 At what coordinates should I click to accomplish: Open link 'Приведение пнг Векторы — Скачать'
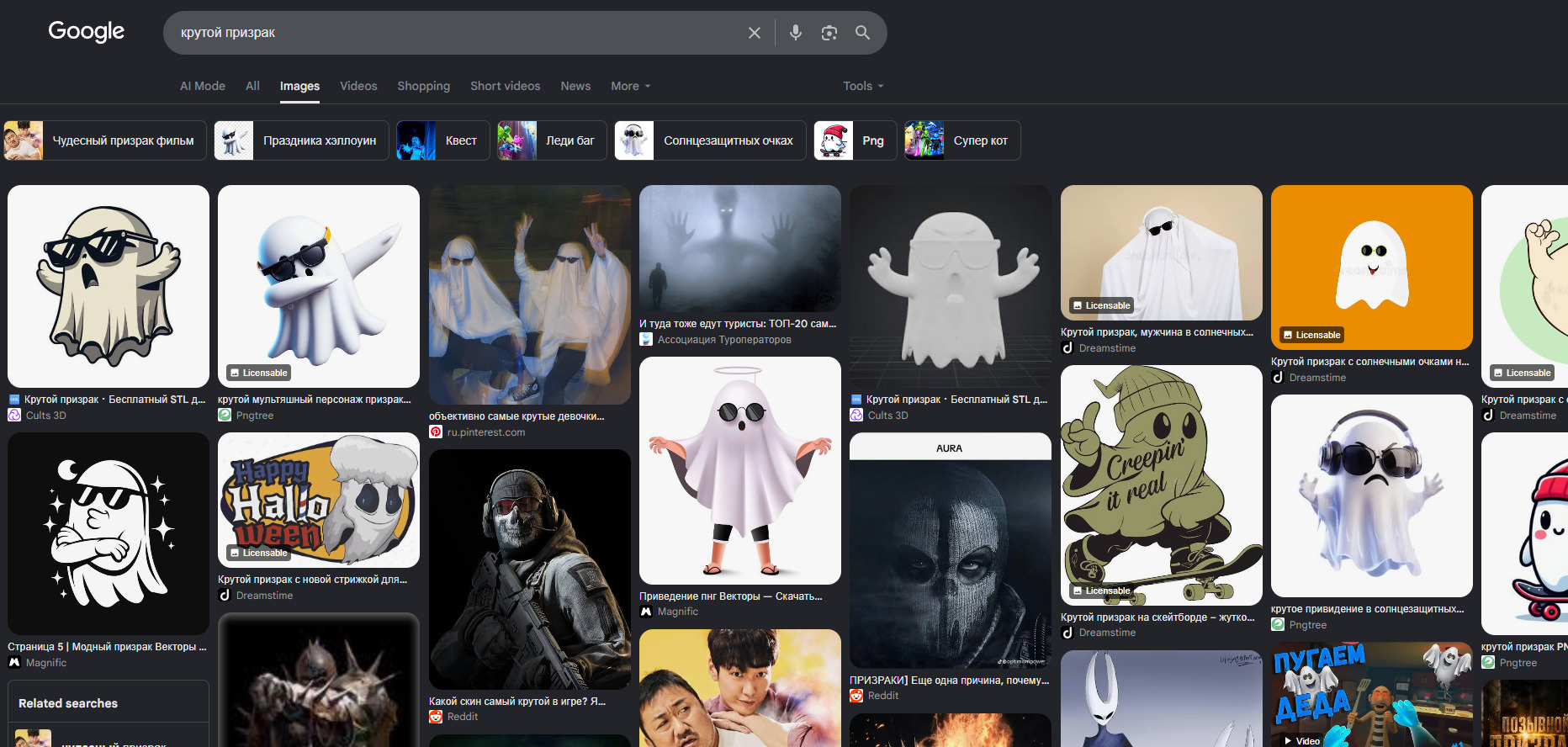click(731, 596)
